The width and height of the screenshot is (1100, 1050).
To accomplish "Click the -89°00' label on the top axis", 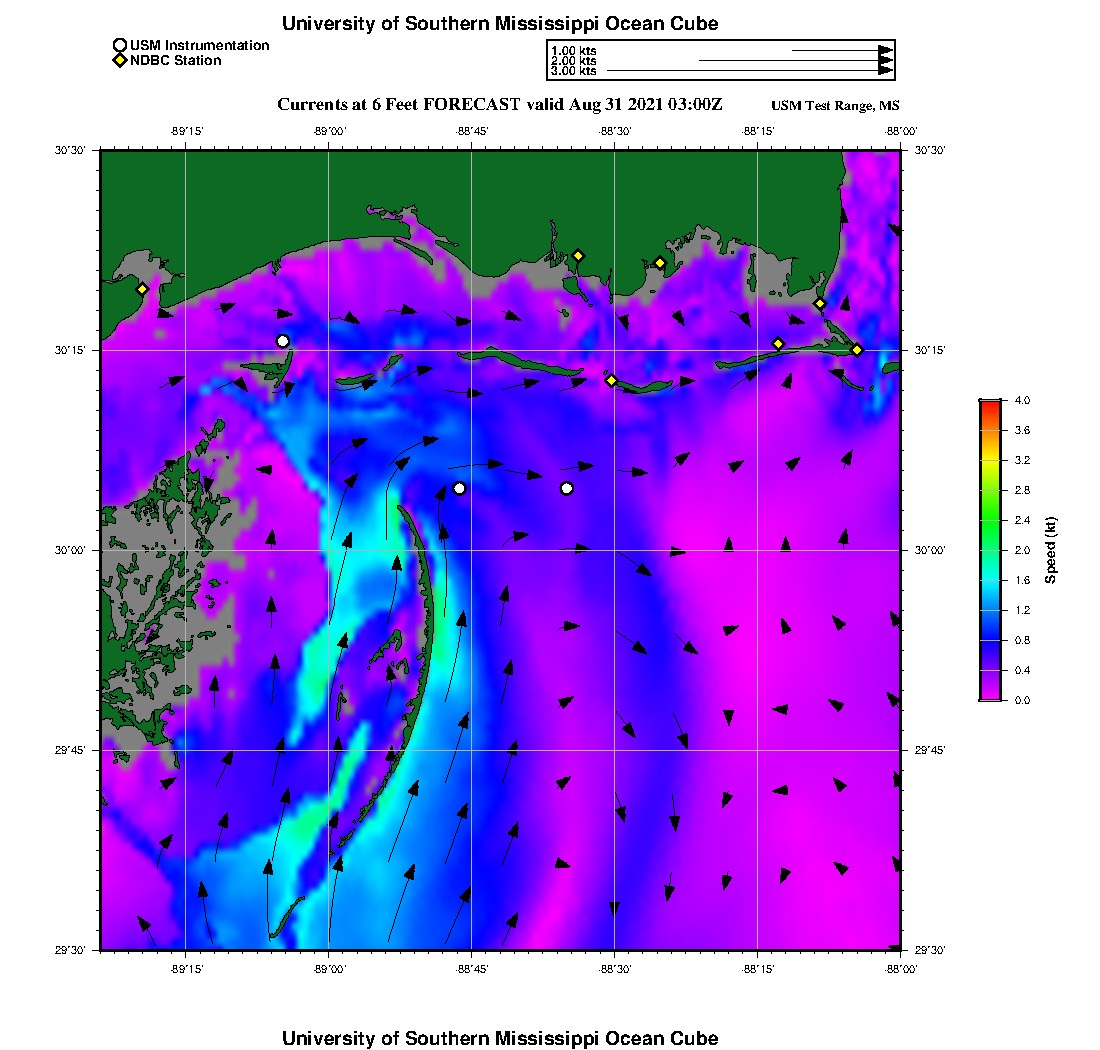I will pyautogui.click(x=330, y=131).
